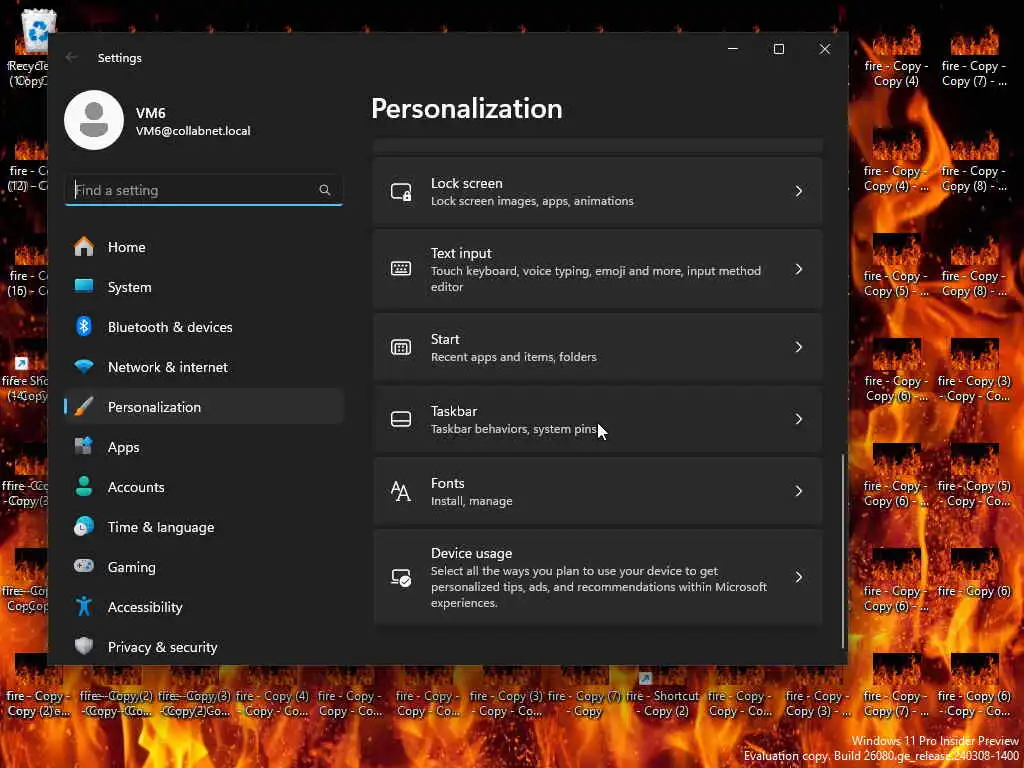The image size is (1024, 768).
Task: Click the Privacy & security shield icon
Action: click(x=84, y=646)
